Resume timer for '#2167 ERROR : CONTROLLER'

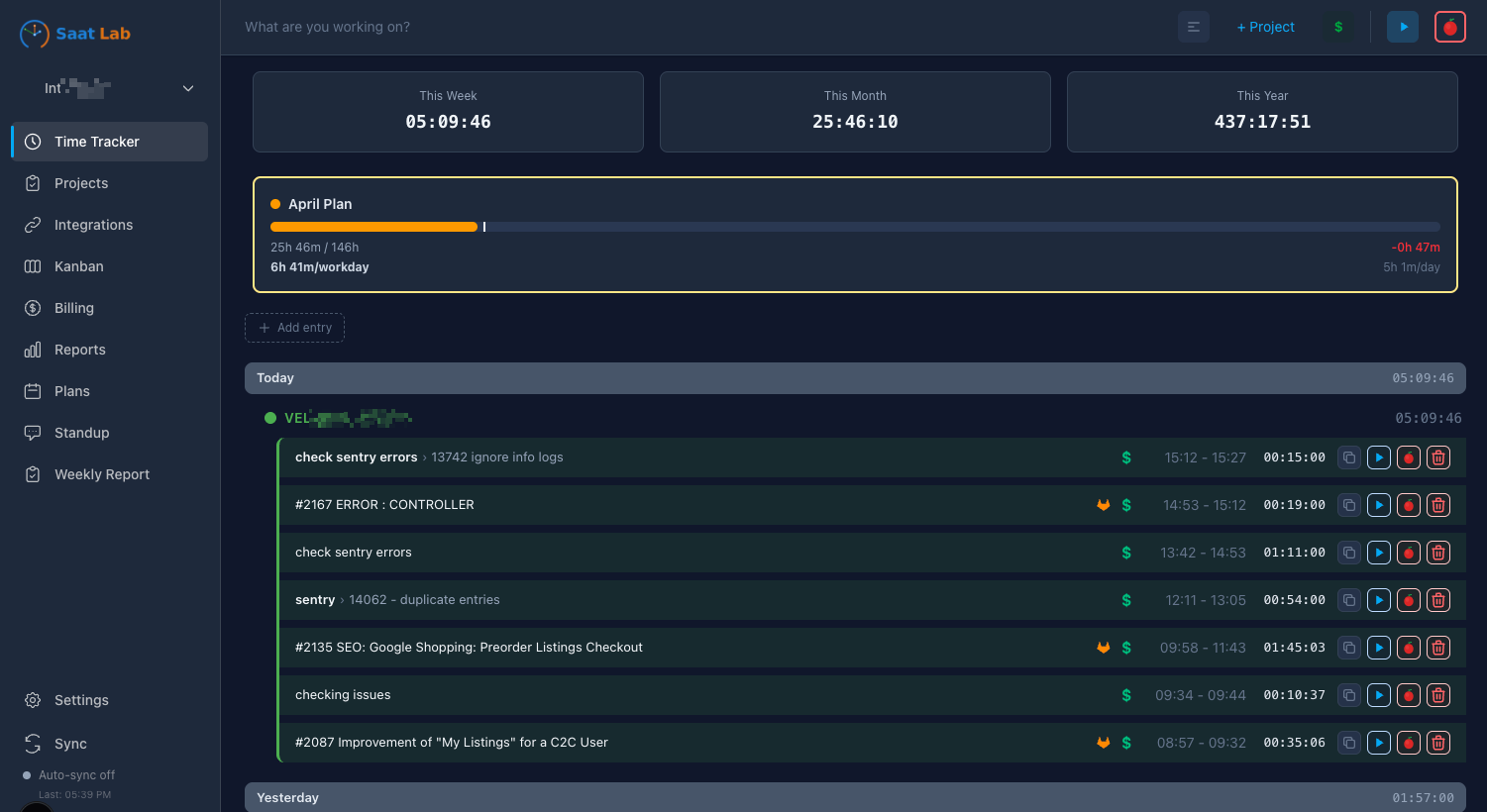[1379, 505]
